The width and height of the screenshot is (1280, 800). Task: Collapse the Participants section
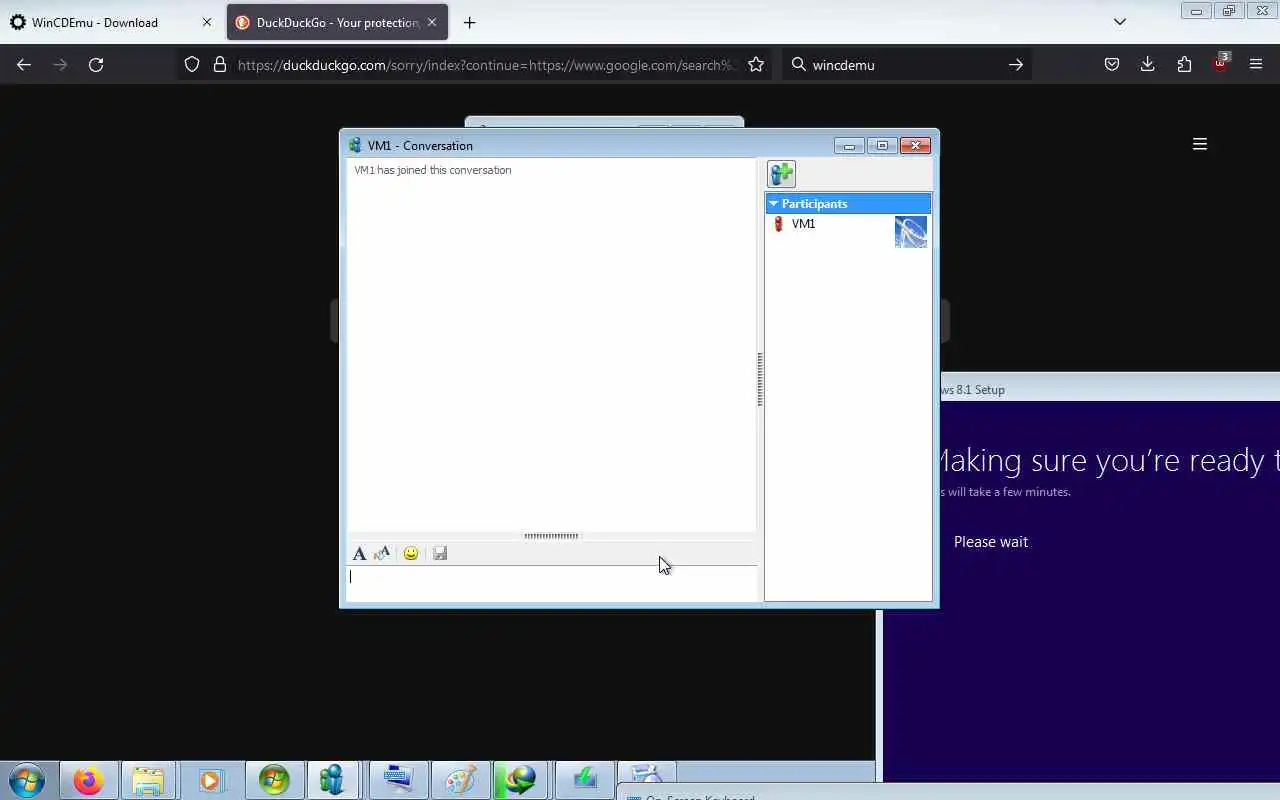(x=773, y=204)
